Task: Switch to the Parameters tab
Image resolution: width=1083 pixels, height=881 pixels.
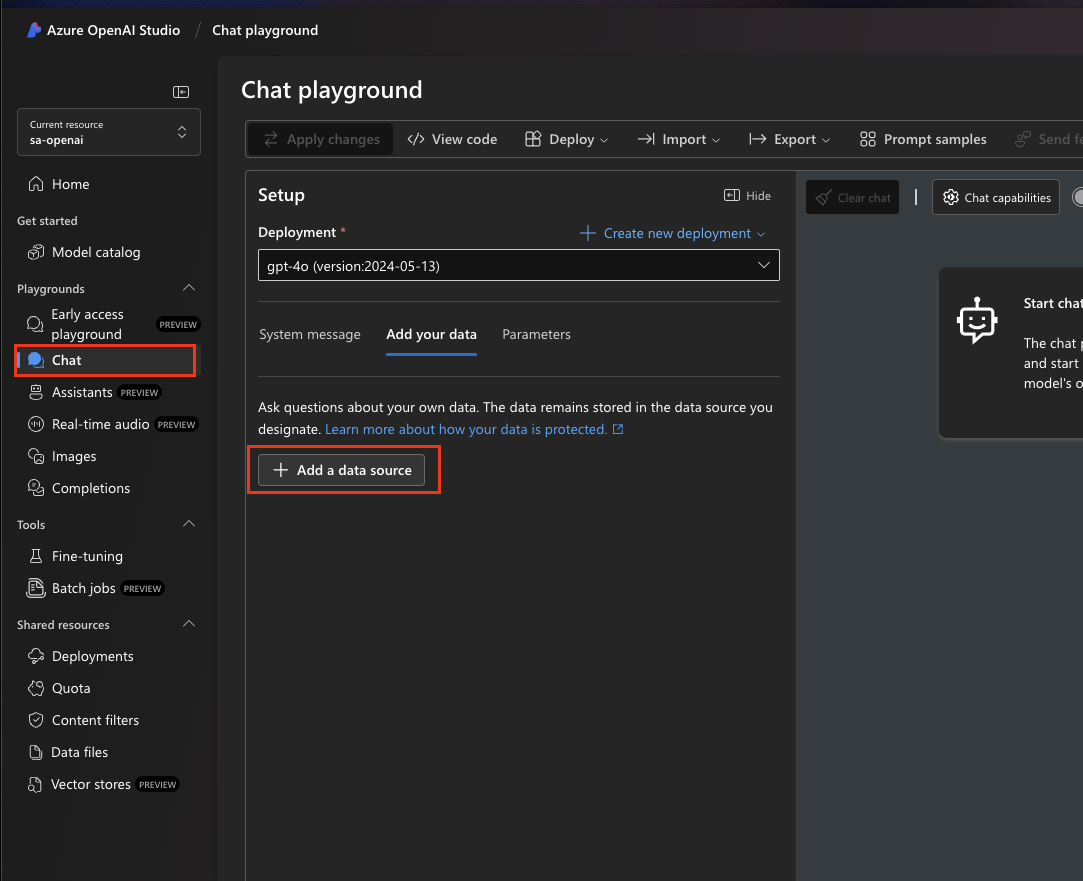Action: (x=537, y=334)
